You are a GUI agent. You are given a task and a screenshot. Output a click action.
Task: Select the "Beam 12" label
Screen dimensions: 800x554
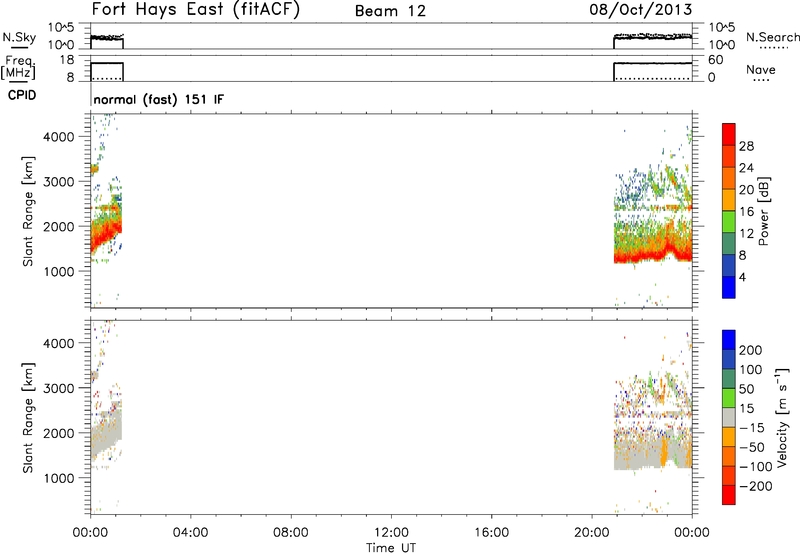click(390, 11)
